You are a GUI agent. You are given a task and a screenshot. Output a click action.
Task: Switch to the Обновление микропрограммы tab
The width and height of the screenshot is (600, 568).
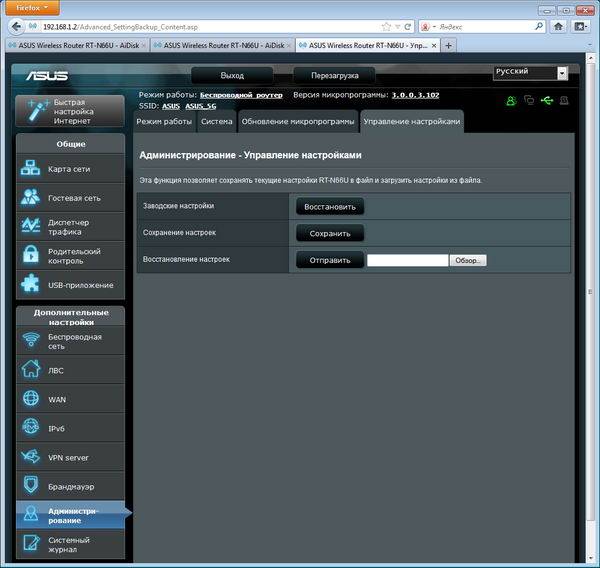pos(297,121)
